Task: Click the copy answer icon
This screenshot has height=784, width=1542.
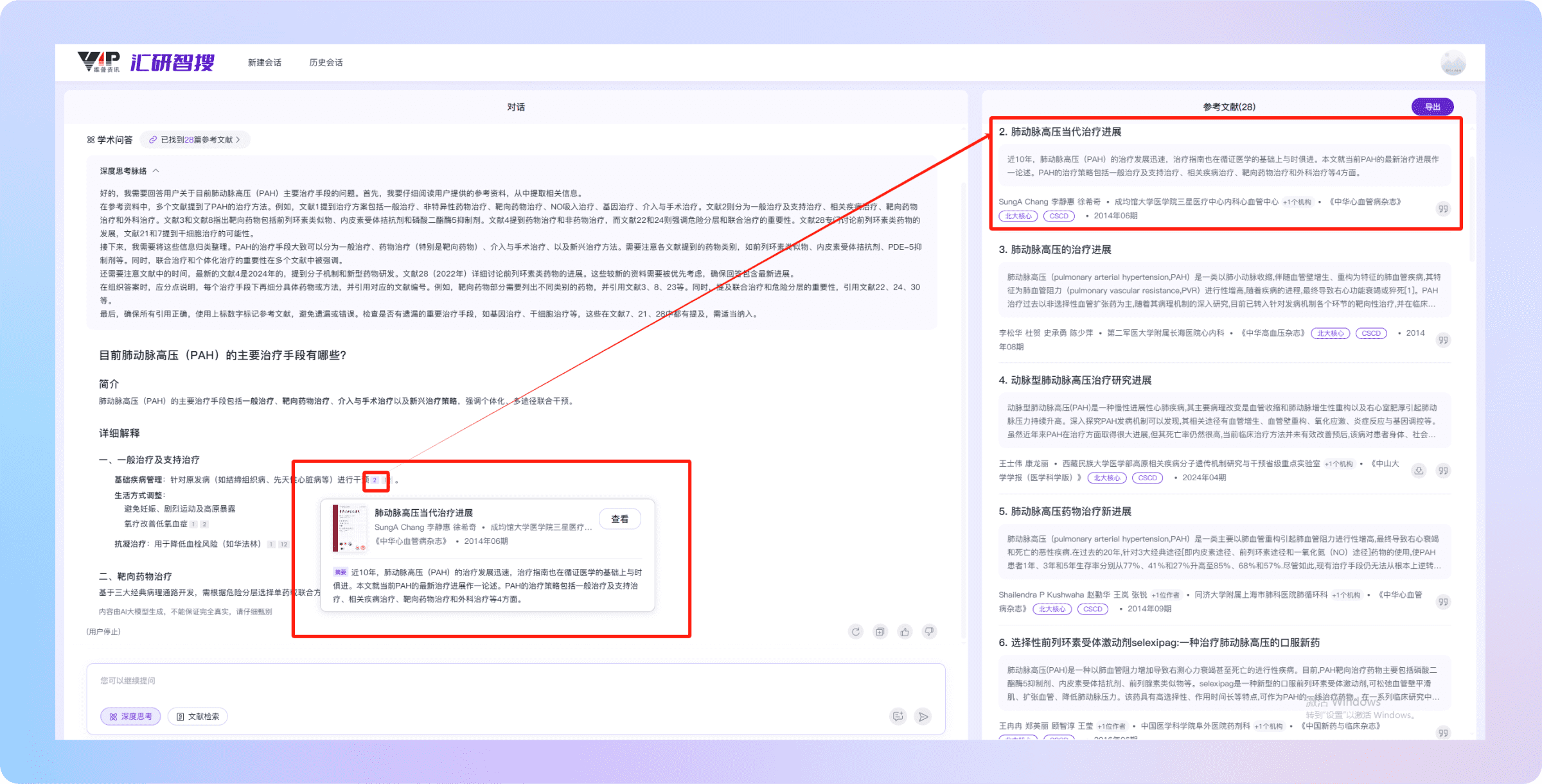Action: pyautogui.click(x=880, y=632)
